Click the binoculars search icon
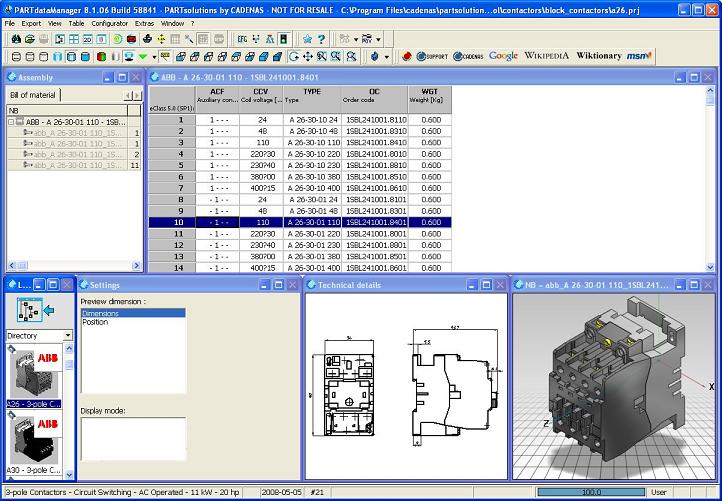This screenshot has width=722, height=501. (x=16, y=39)
